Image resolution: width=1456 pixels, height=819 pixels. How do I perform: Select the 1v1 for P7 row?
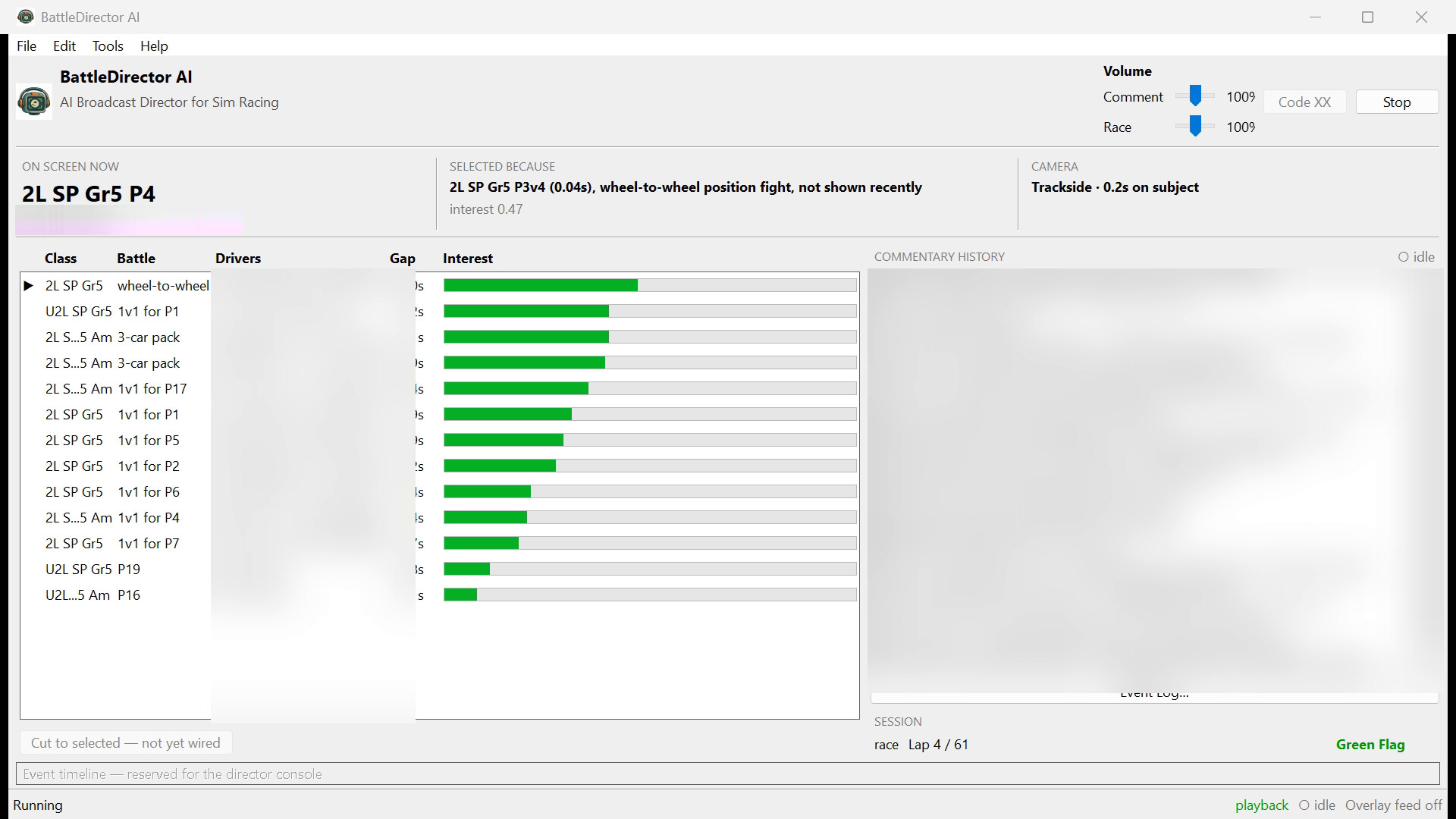440,544
